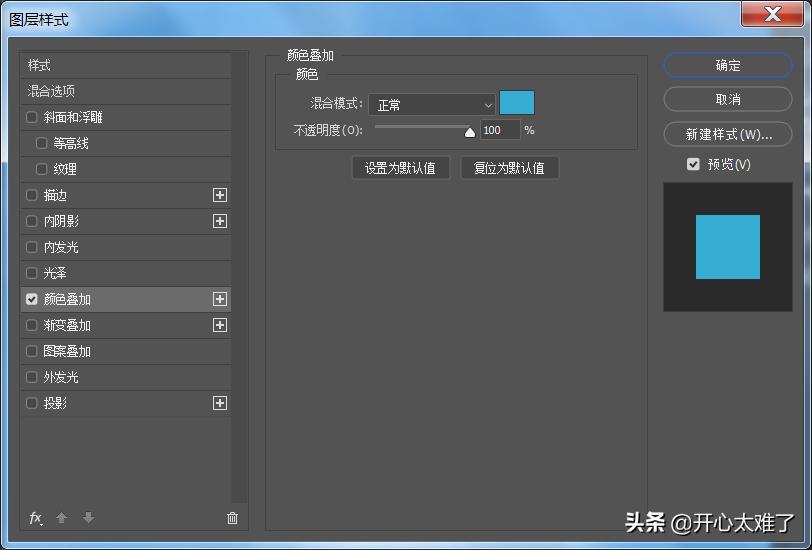The image size is (812, 550).
Task: Enable the 投影 checkbox
Action: coord(32,403)
